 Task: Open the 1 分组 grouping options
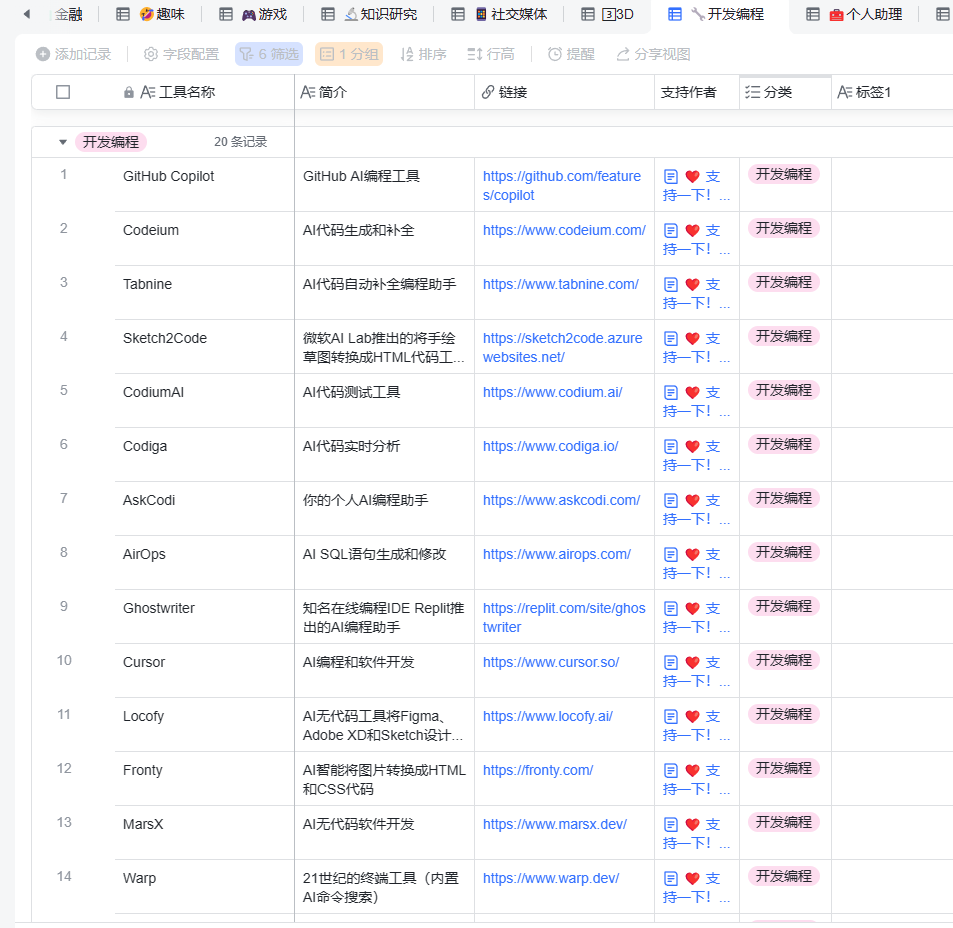349,54
